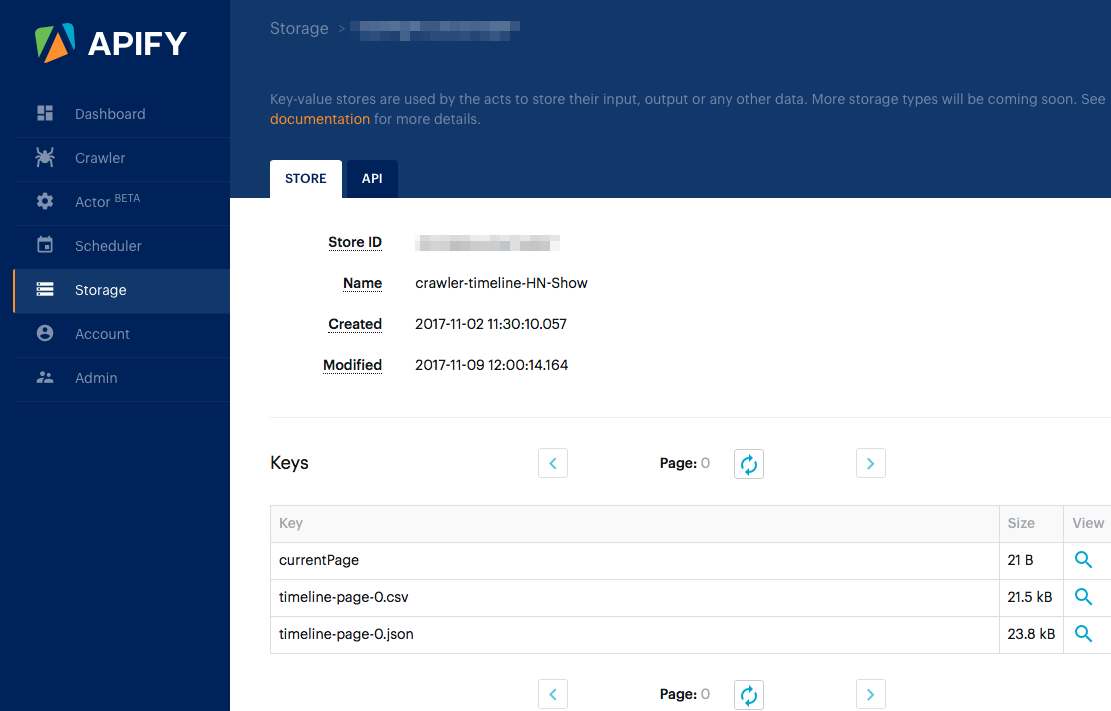Click the Name field value crawler-timeline-HN-Show

(x=502, y=283)
